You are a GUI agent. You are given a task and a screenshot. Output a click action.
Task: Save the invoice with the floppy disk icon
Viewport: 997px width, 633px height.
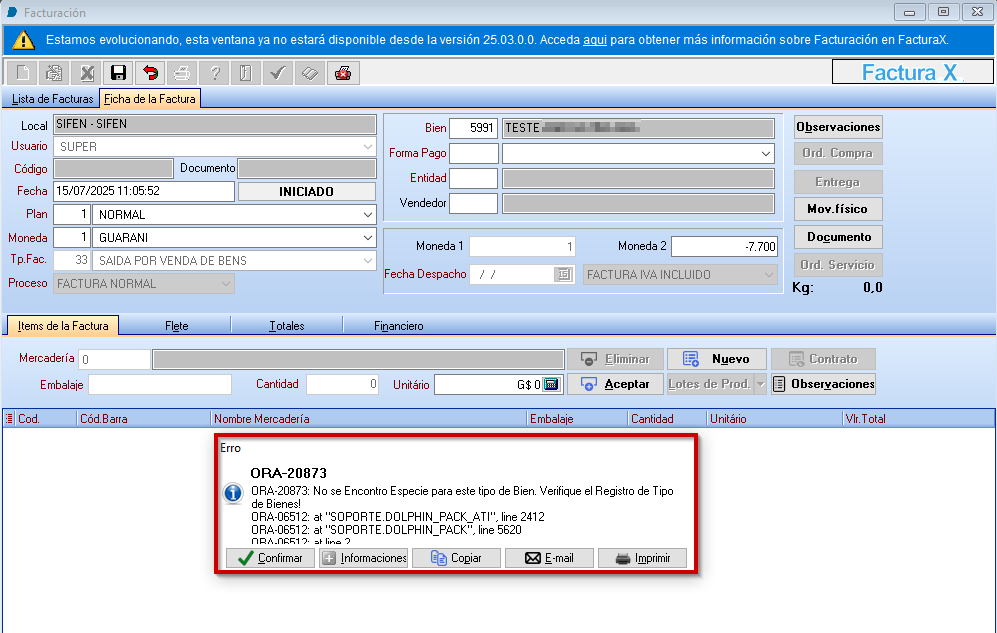(x=118, y=73)
